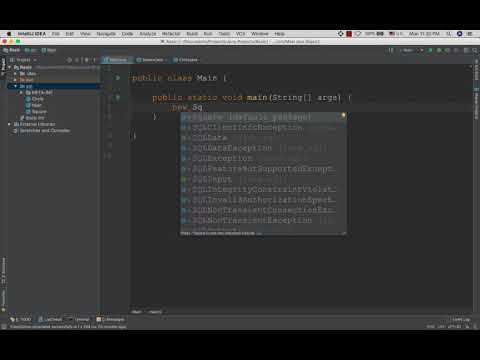Select the Square class in project tree
Viewport: 480px width, 360px height.
[36, 112]
